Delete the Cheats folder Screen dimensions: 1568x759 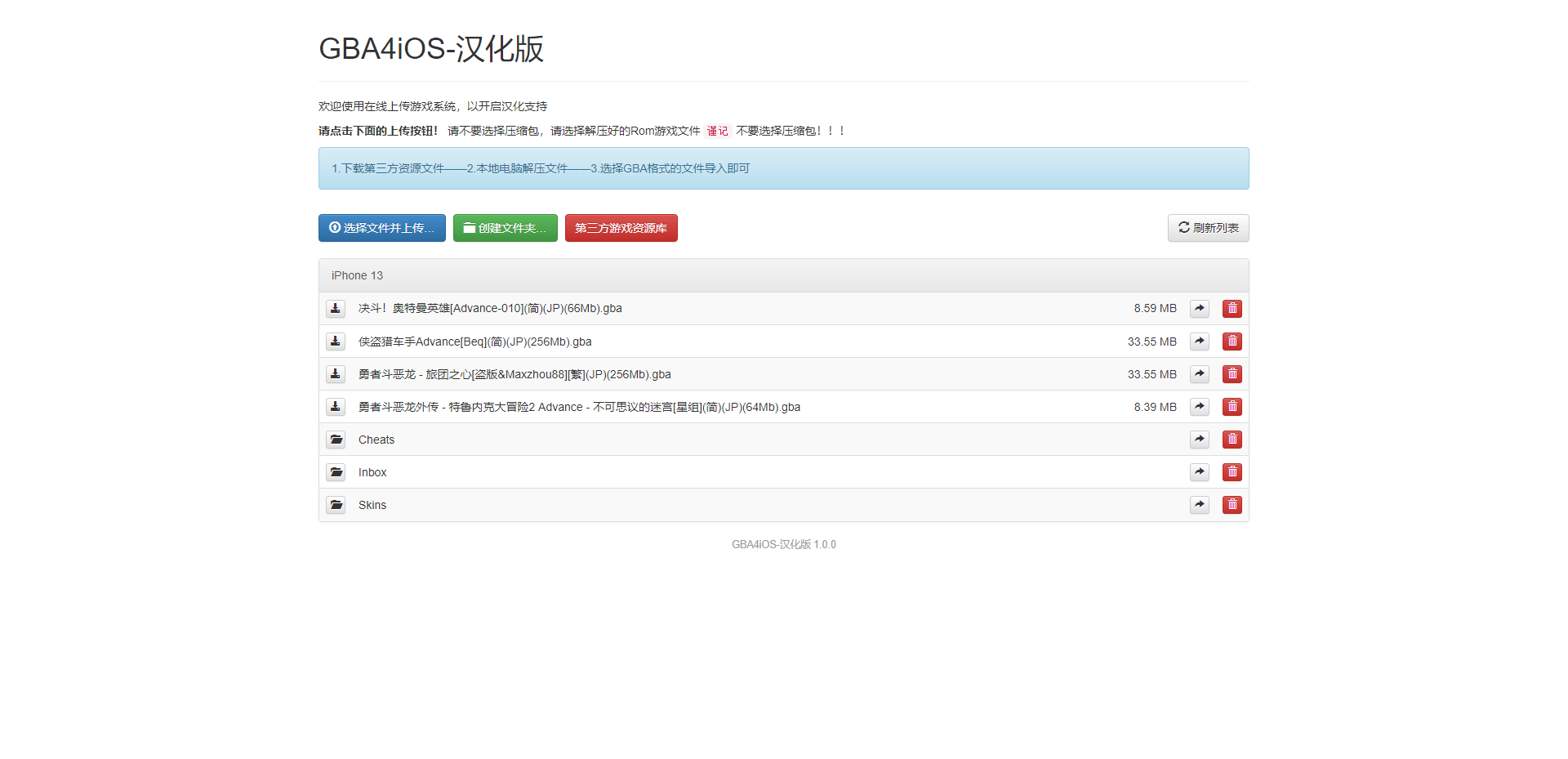click(x=1232, y=439)
